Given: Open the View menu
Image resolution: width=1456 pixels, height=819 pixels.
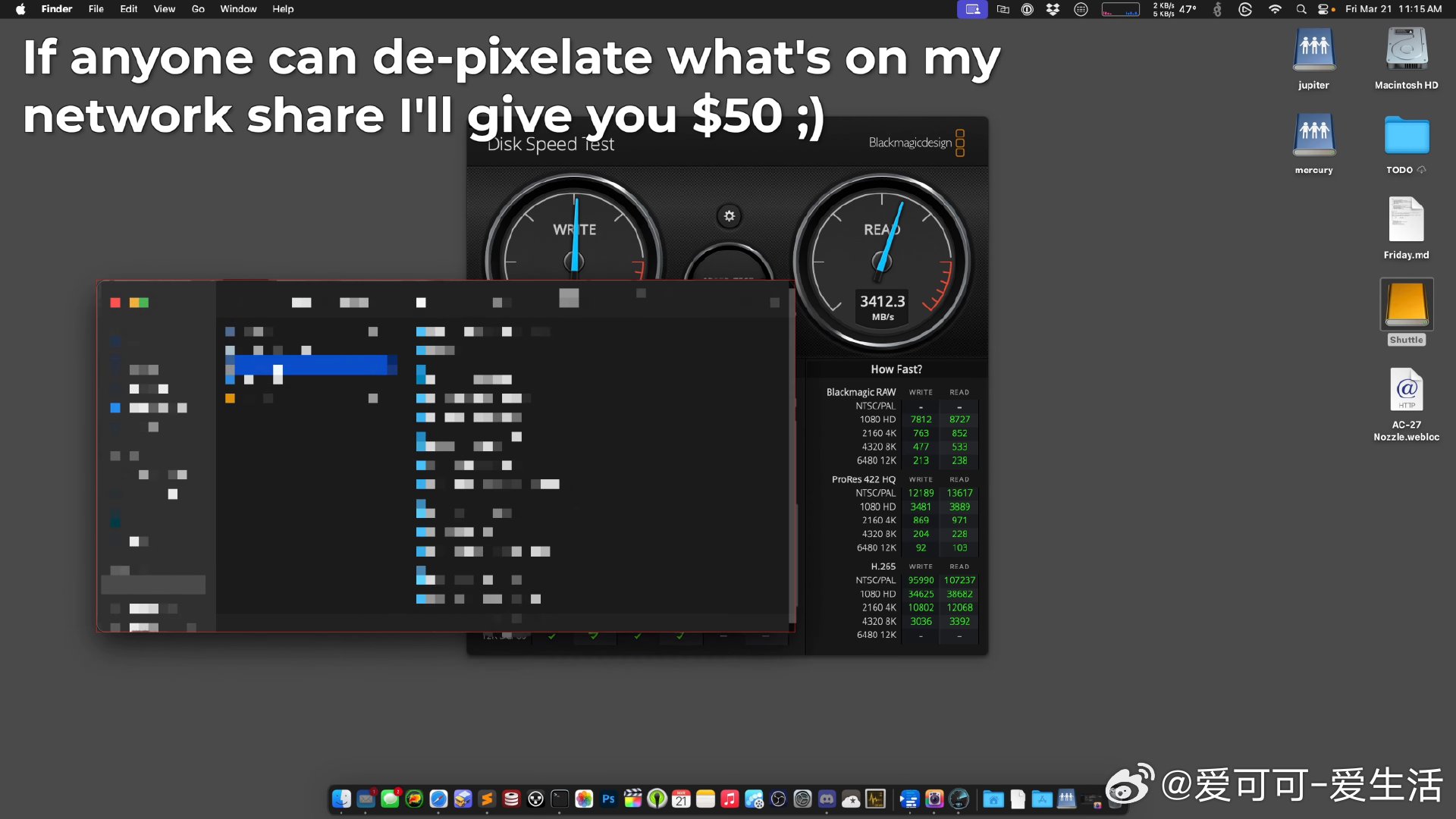Looking at the screenshot, I should pyautogui.click(x=165, y=9).
